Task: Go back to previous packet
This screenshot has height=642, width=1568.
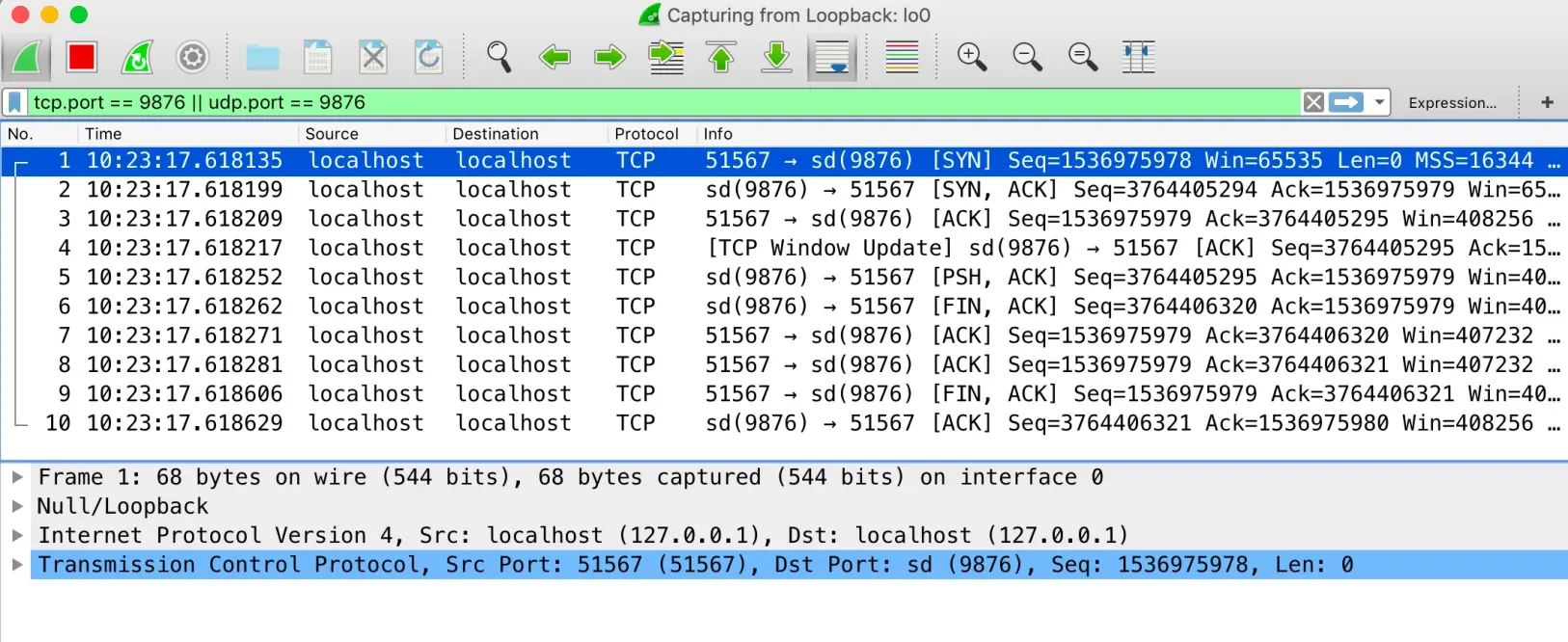Action: pos(554,58)
